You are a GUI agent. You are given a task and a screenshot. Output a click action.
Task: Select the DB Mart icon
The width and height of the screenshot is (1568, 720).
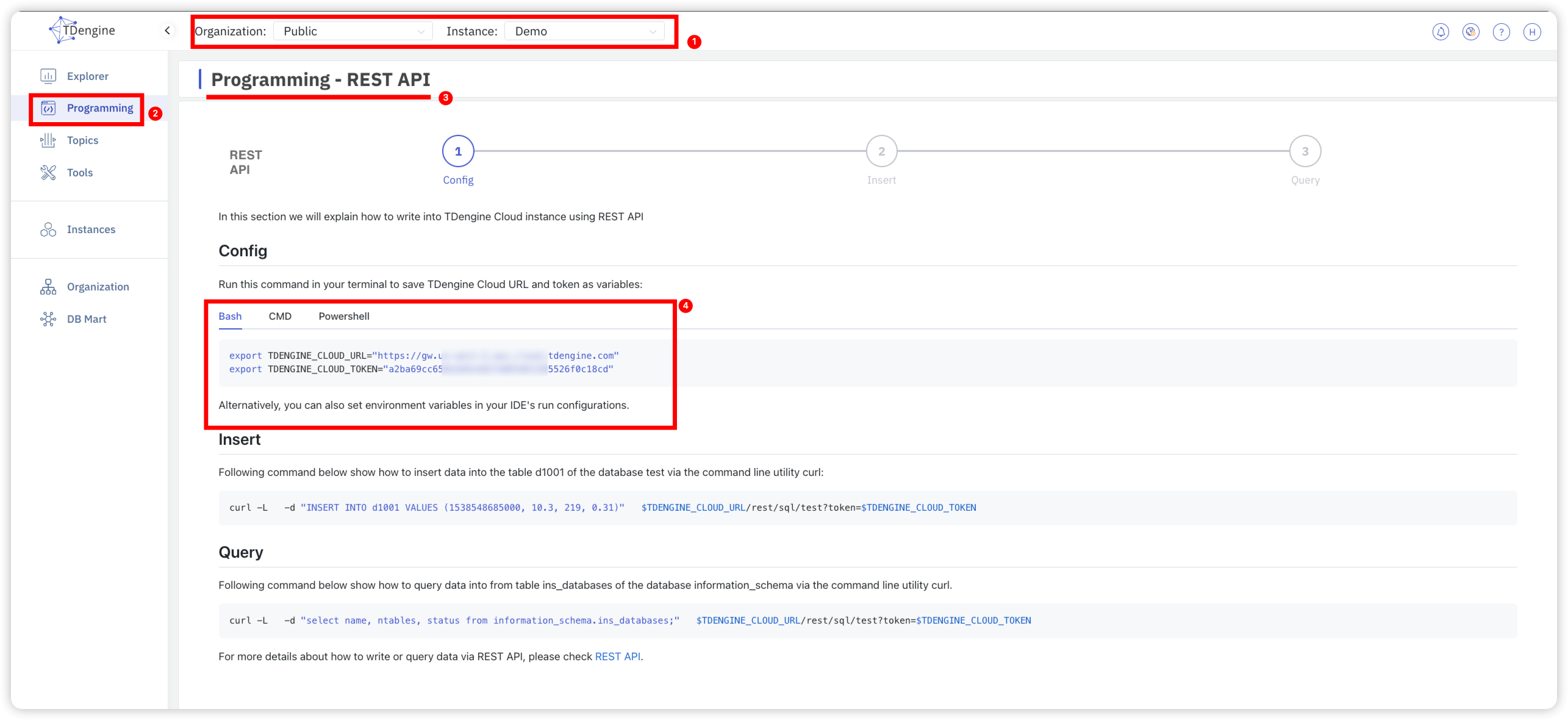[48, 319]
